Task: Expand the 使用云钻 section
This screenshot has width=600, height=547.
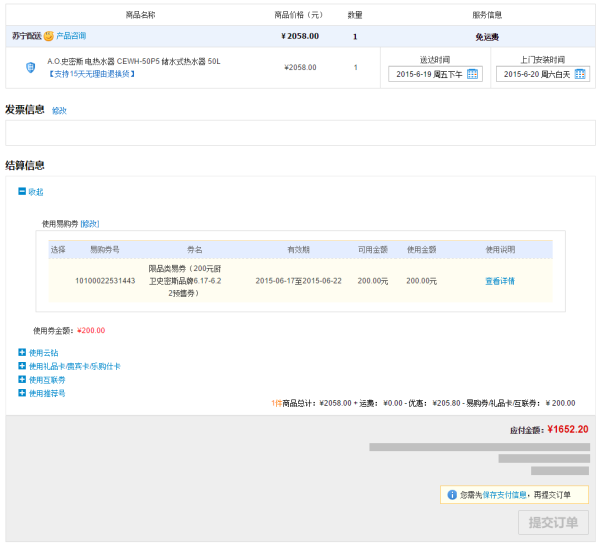Action: tap(44, 353)
